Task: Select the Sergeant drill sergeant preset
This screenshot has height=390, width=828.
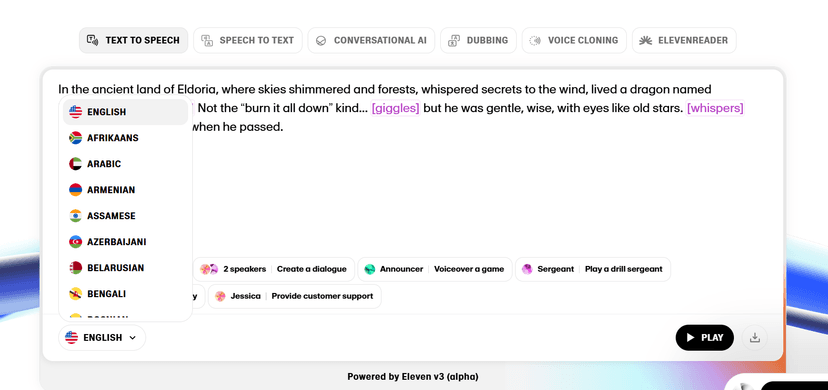Action: pyautogui.click(x=592, y=269)
